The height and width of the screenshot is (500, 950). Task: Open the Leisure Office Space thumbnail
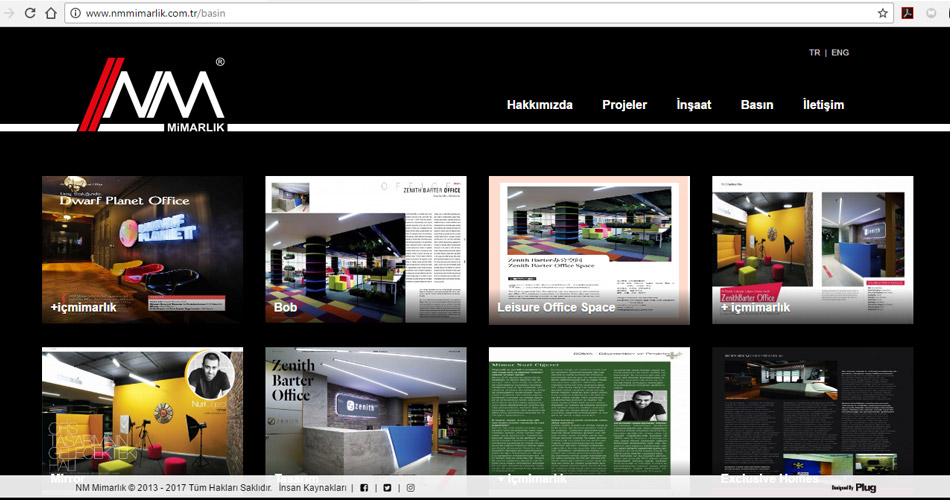[x=590, y=250]
